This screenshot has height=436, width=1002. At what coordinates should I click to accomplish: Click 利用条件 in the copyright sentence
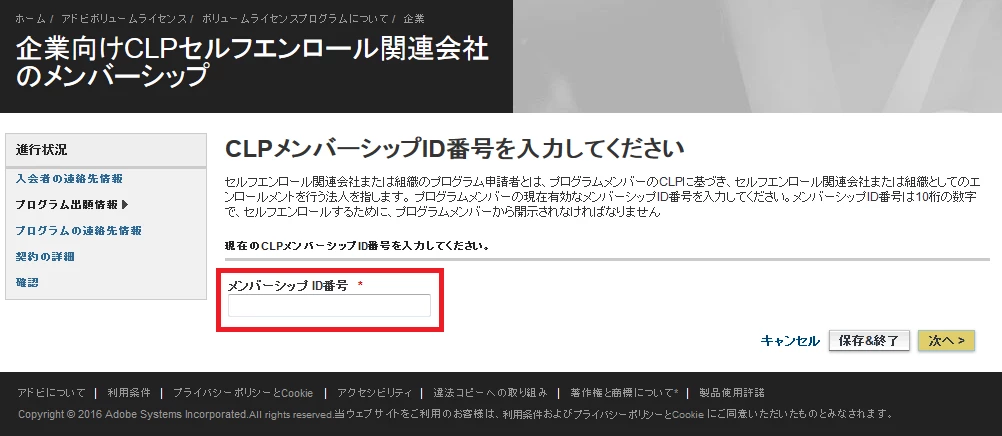click(x=523, y=414)
